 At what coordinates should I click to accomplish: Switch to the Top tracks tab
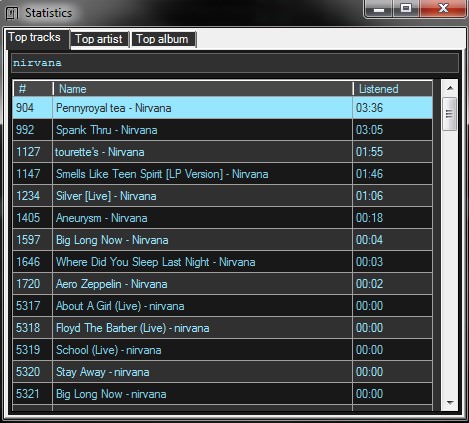coord(37,38)
